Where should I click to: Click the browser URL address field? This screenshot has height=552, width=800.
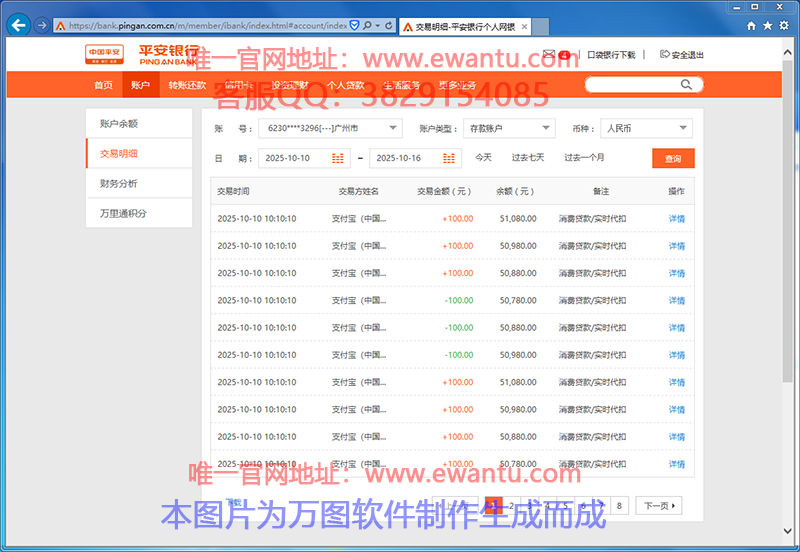[208, 26]
